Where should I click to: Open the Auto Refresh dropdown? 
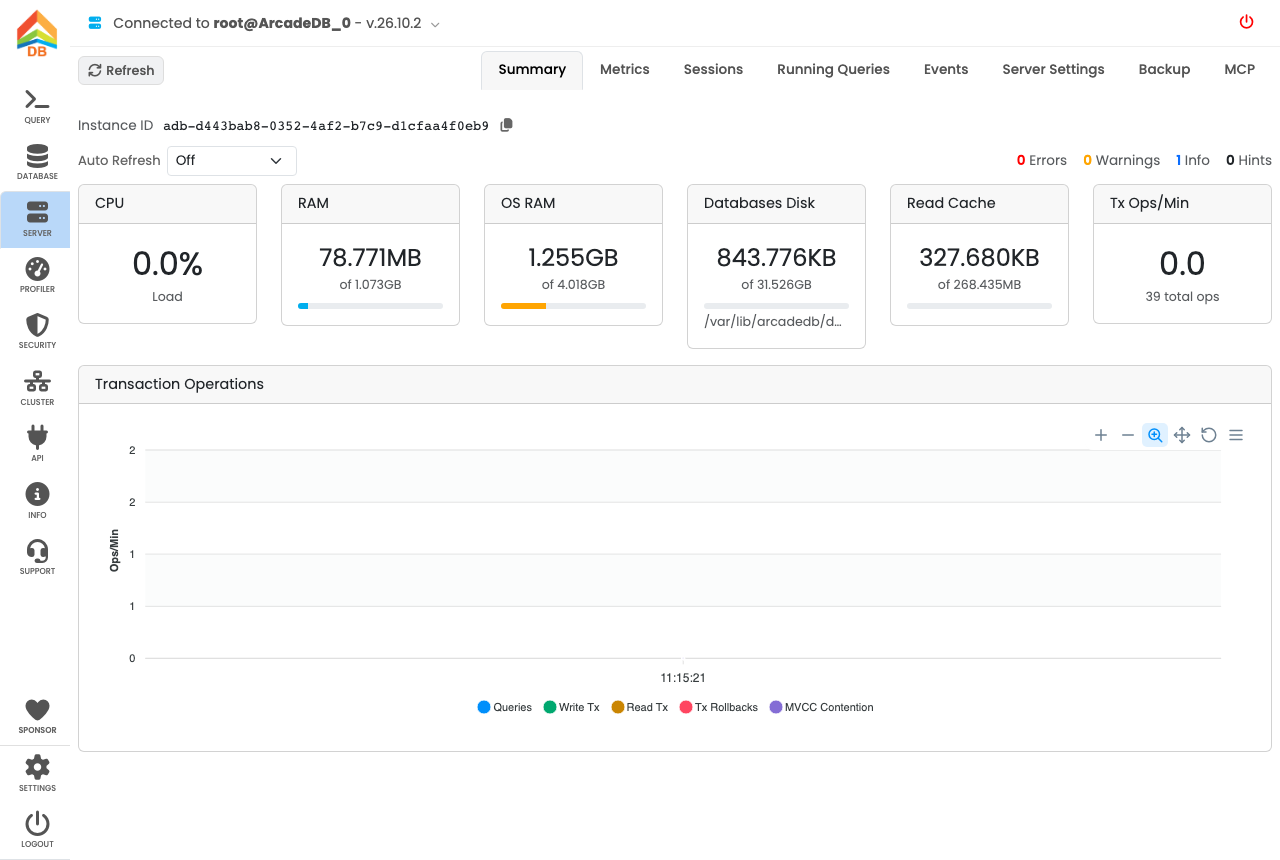coord(232,160)
